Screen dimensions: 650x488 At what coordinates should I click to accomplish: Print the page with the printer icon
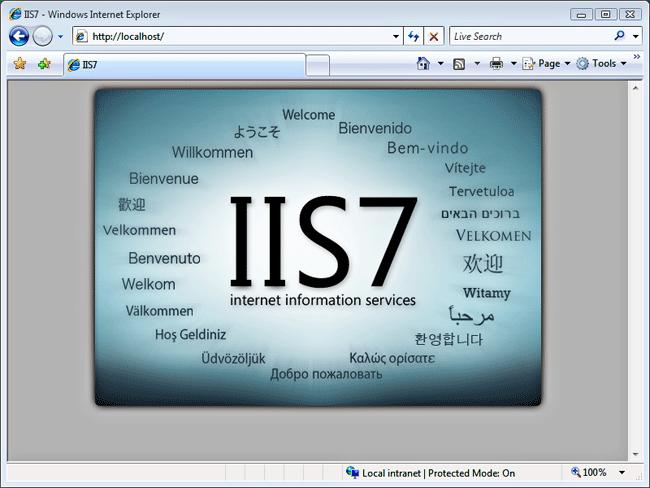point(496,64)
